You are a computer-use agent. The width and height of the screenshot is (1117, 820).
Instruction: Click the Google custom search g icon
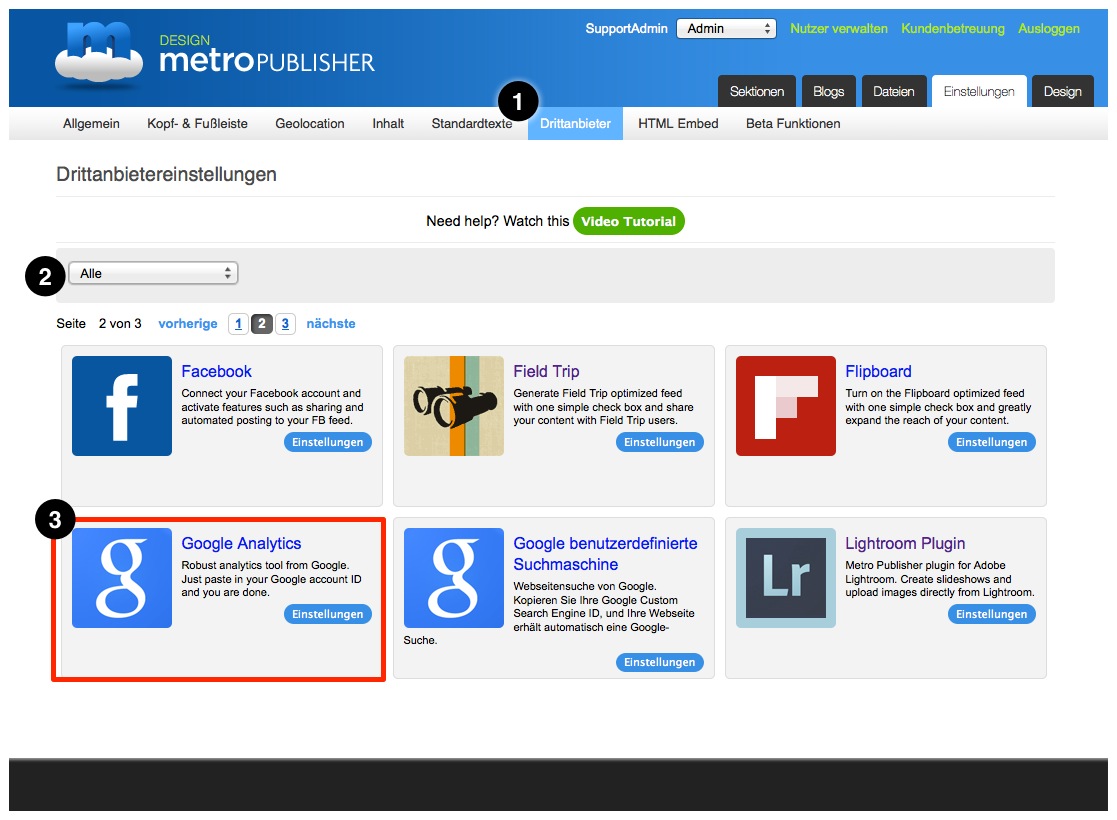(x=454, y=578)
